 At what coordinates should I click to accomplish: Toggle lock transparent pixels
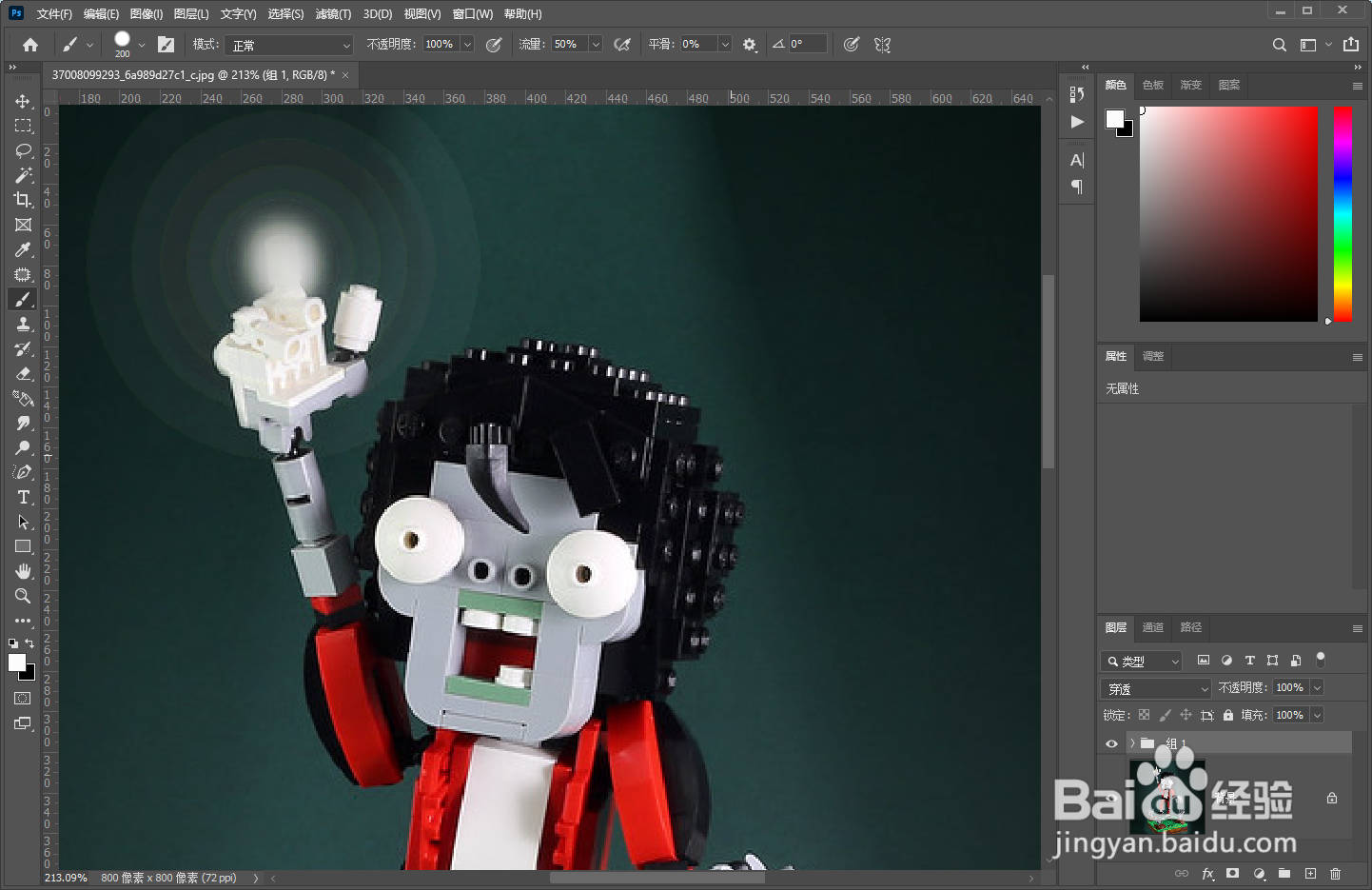[x=1144, y=715]
